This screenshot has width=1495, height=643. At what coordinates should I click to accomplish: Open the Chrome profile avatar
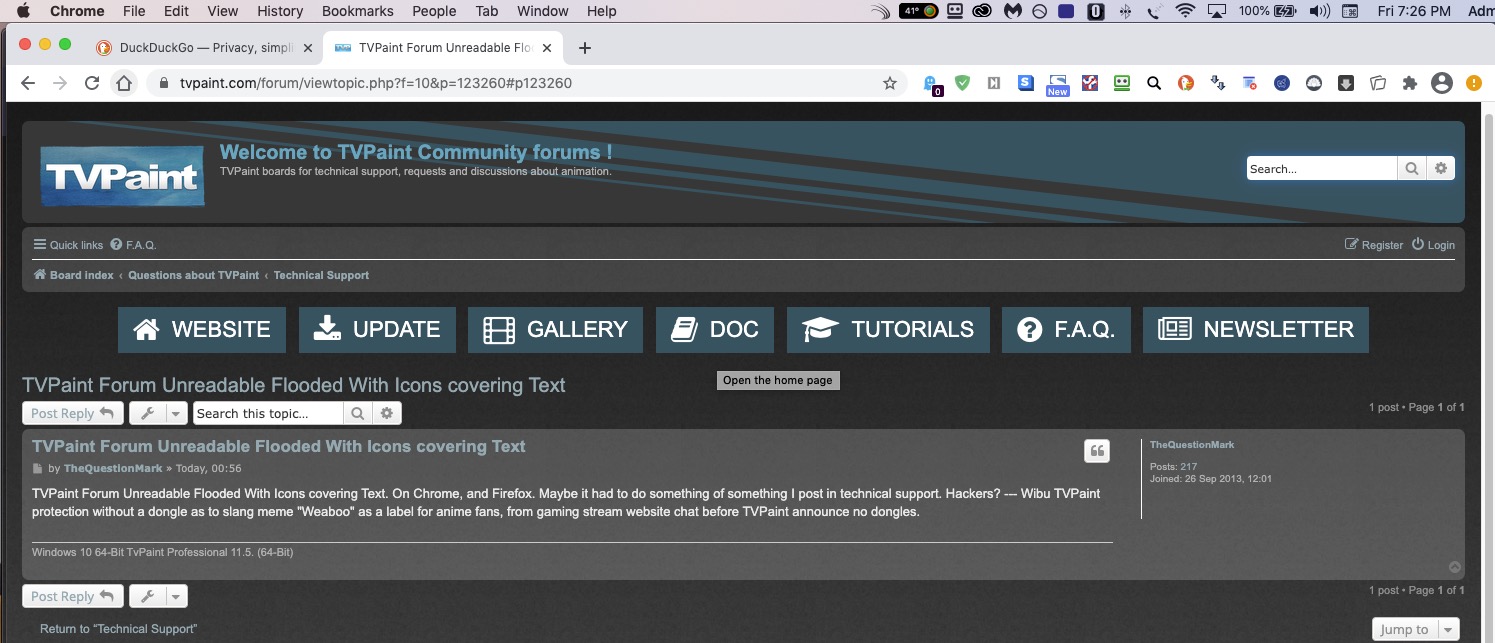(x=1441, y=83)
